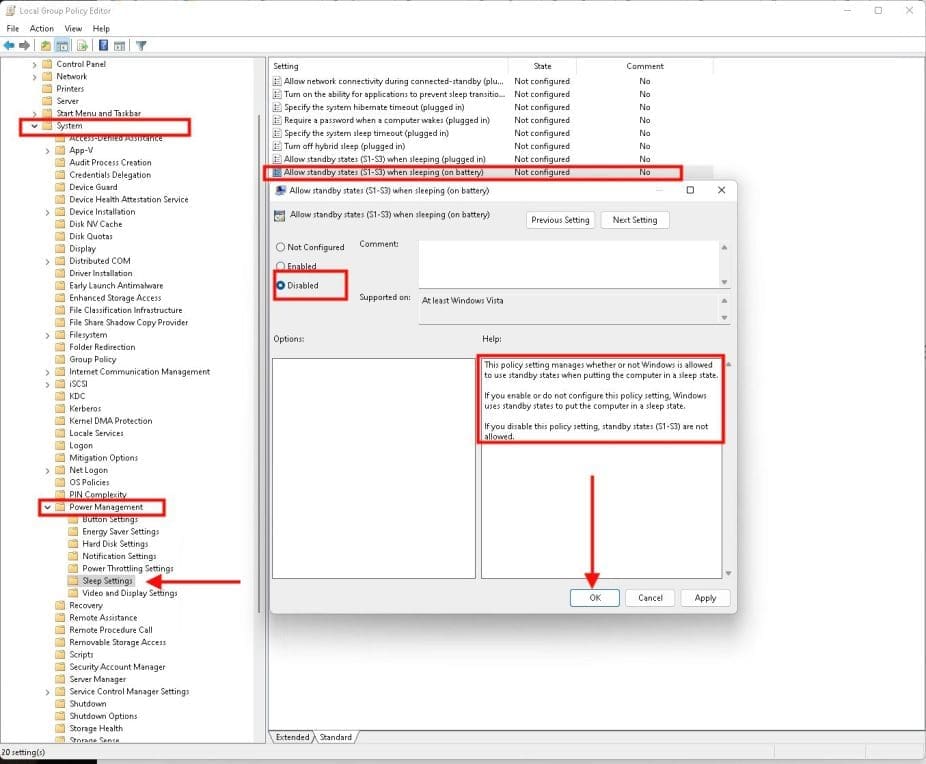Image resolution: width=926 pixels, height=764 pixels.
Task: Toggle the Show/Hide Console Tree icon
Action: click(61, 45)
